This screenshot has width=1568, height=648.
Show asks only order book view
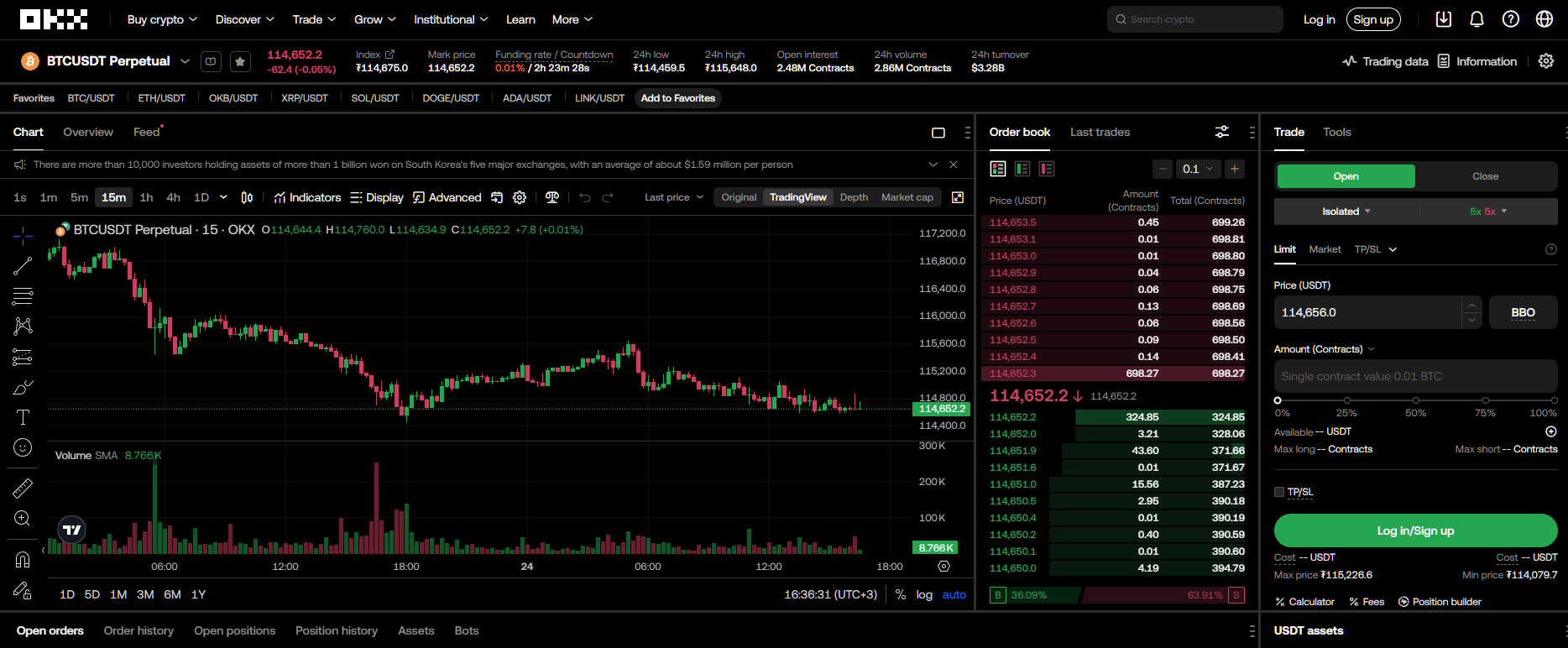click(x=1047, y=169)
